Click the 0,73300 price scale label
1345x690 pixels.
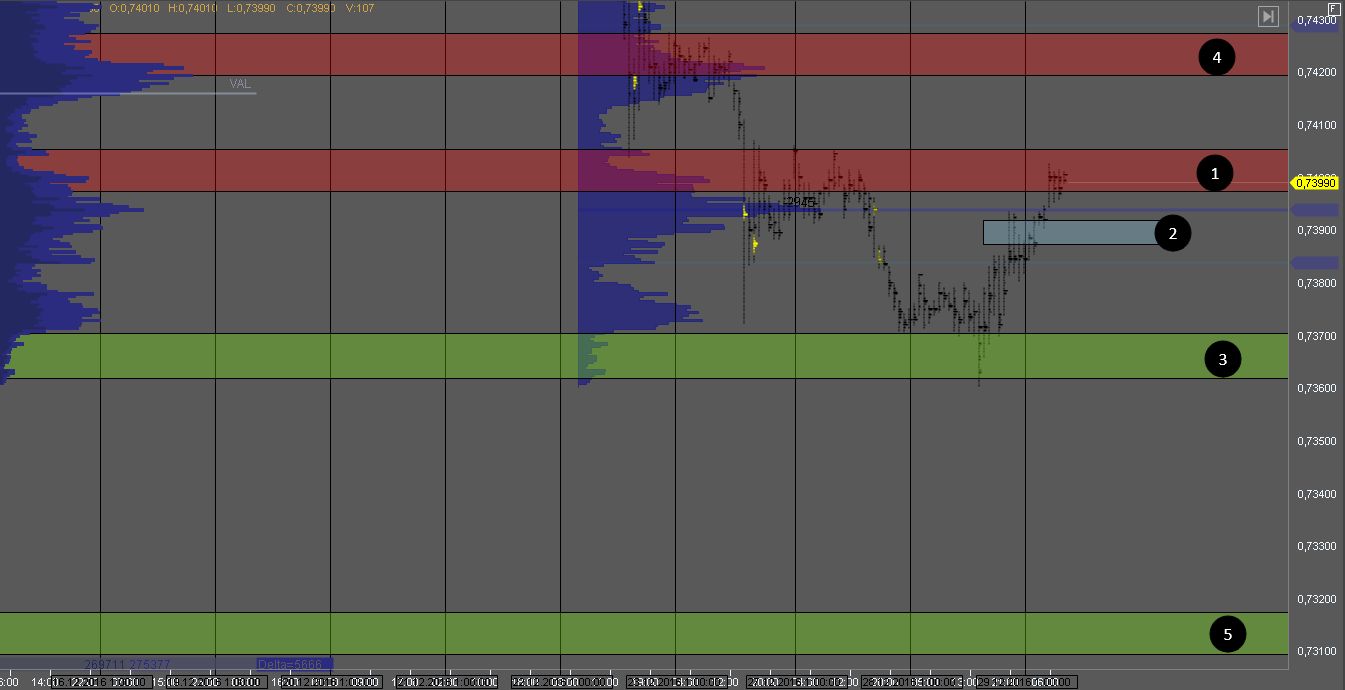(x=1315, y=547)
